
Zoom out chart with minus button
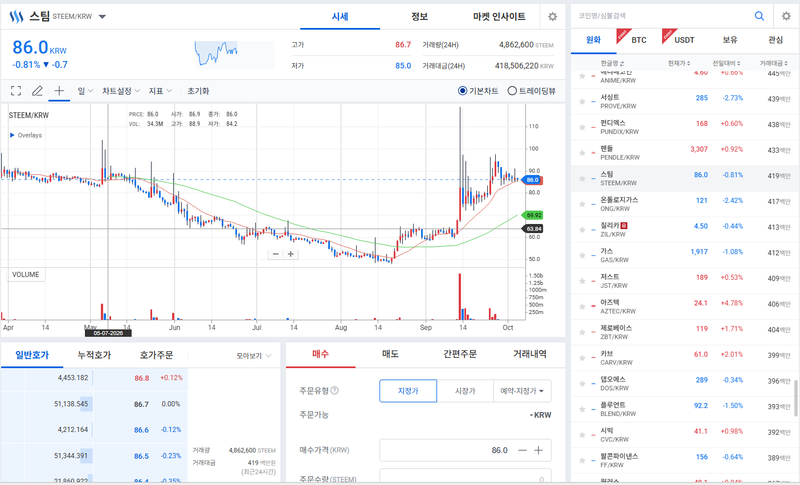point(276,254)
